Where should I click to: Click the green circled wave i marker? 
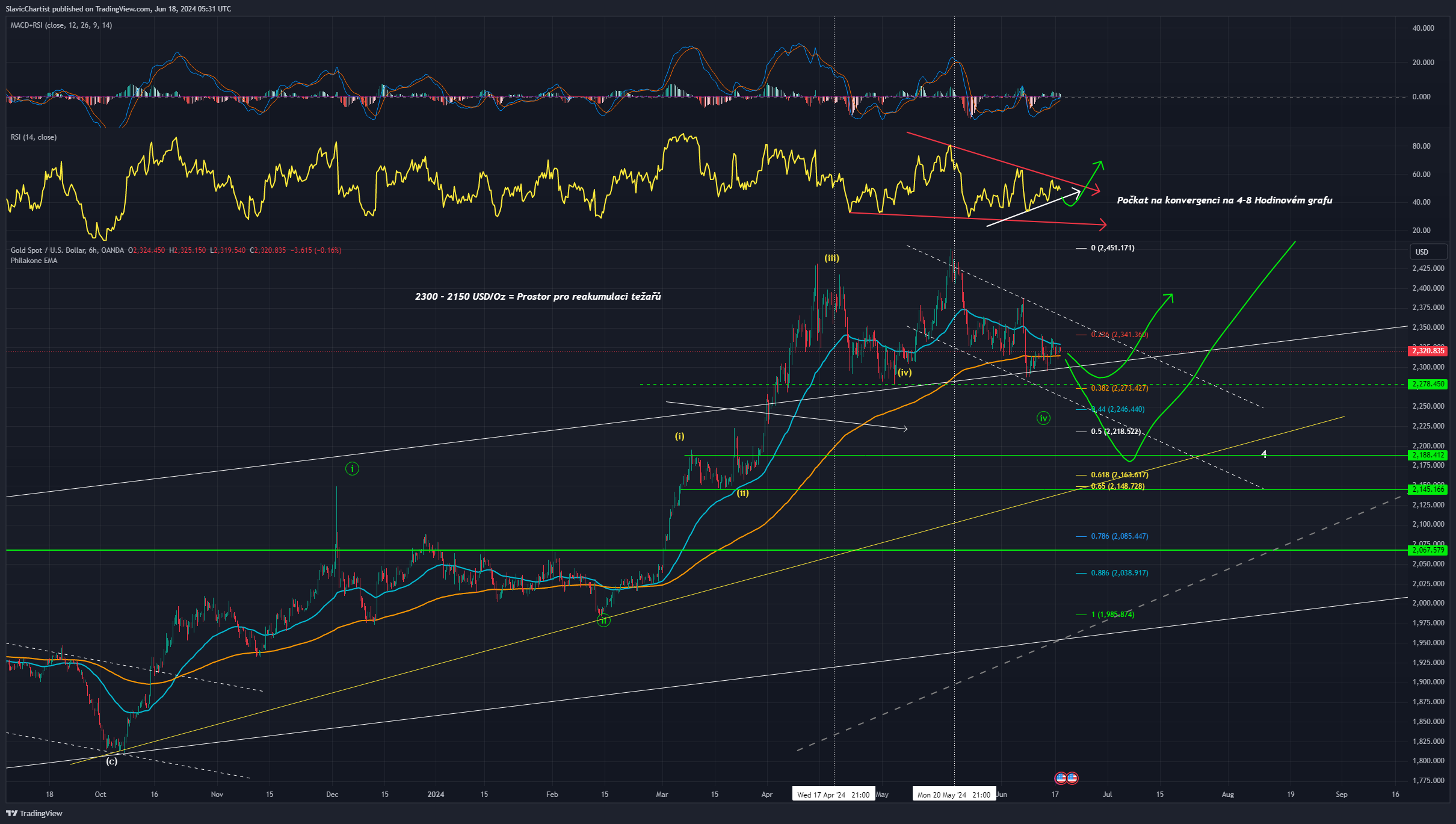pos(352,468)
